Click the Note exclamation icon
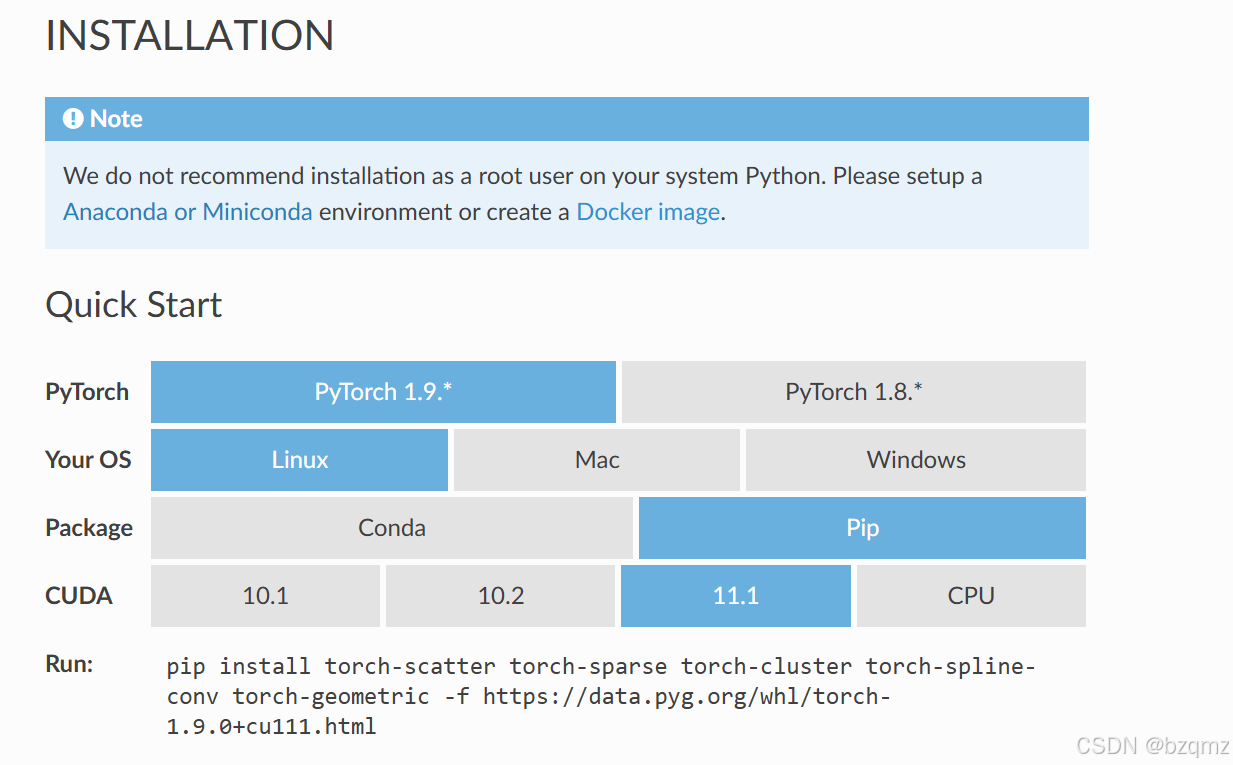1233x765 pixels. coord(73,119)
